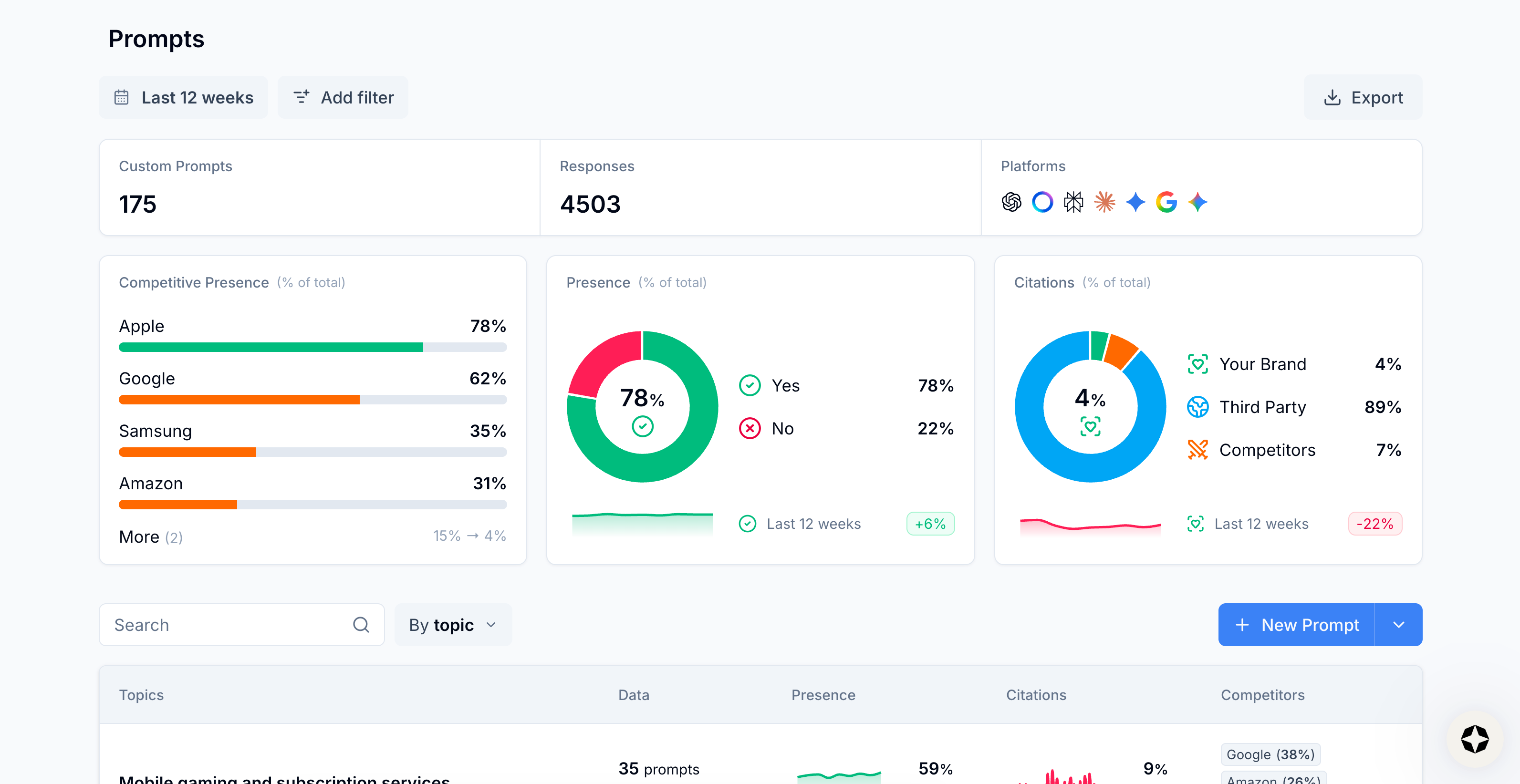Click the multicolor AI sparkle platform icon
Viewport: 1520px width, 784px height.
point(1197,202)
